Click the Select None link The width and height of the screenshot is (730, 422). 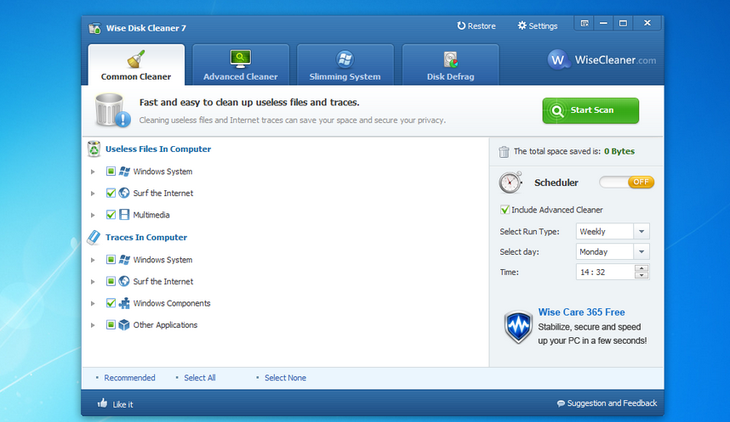pyautogui.click(x=285, y=378)
